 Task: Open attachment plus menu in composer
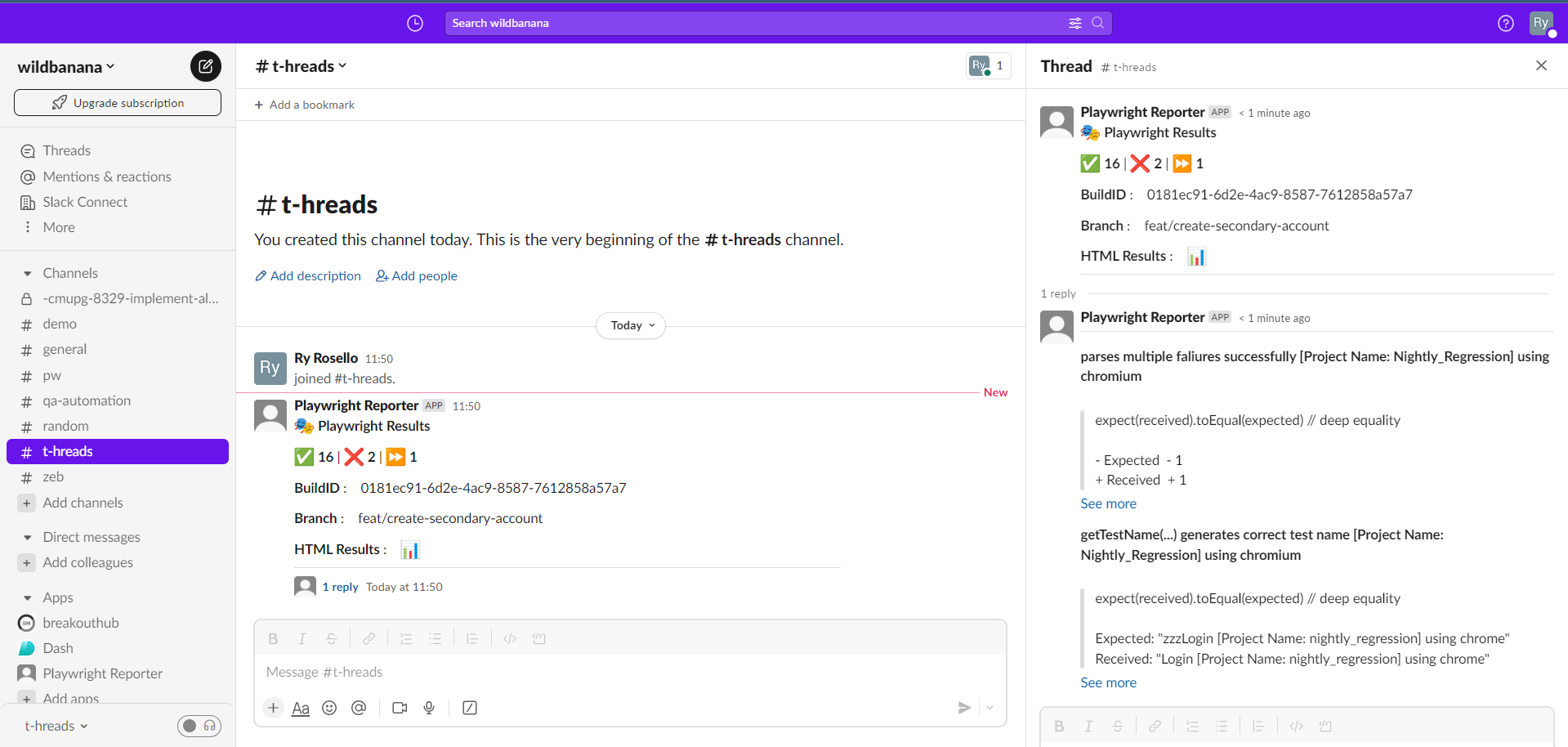coord(273,708)
